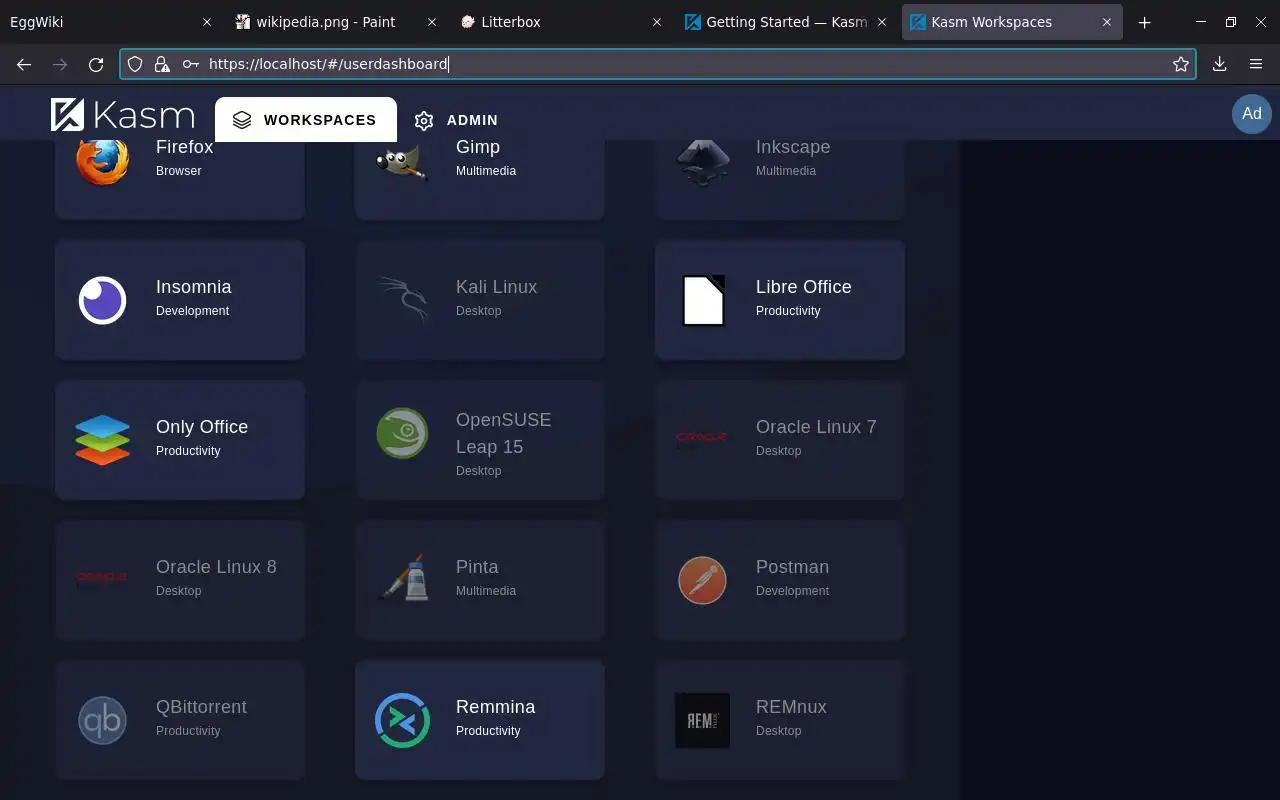Open the Firefox browser workspace icon

point(103,160)
